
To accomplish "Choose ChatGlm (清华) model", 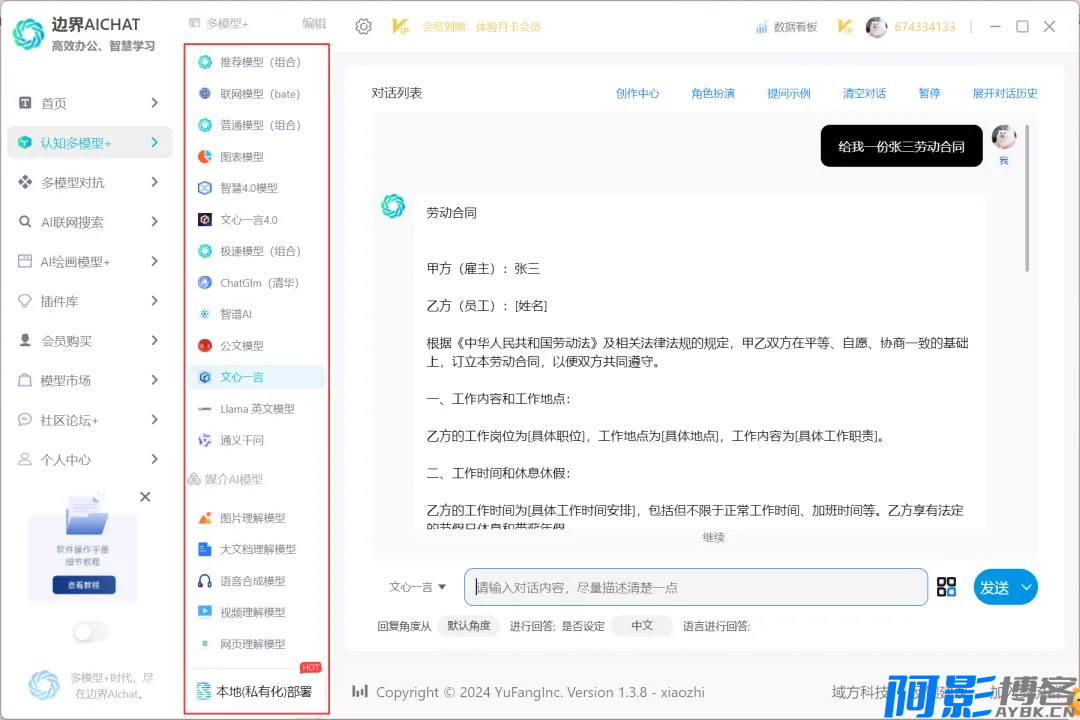I will [256, 283].
